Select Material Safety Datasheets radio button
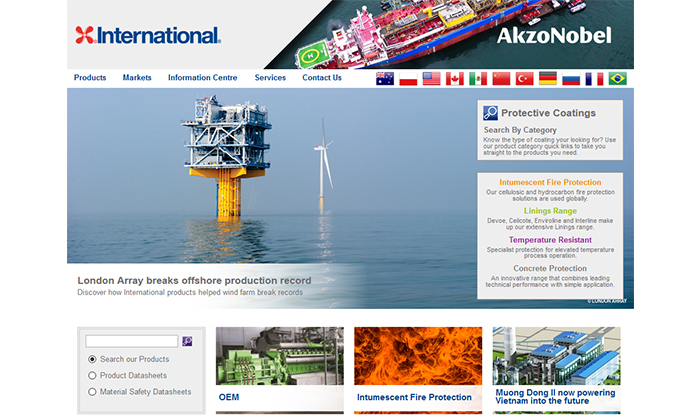 [x=92, y=392]
